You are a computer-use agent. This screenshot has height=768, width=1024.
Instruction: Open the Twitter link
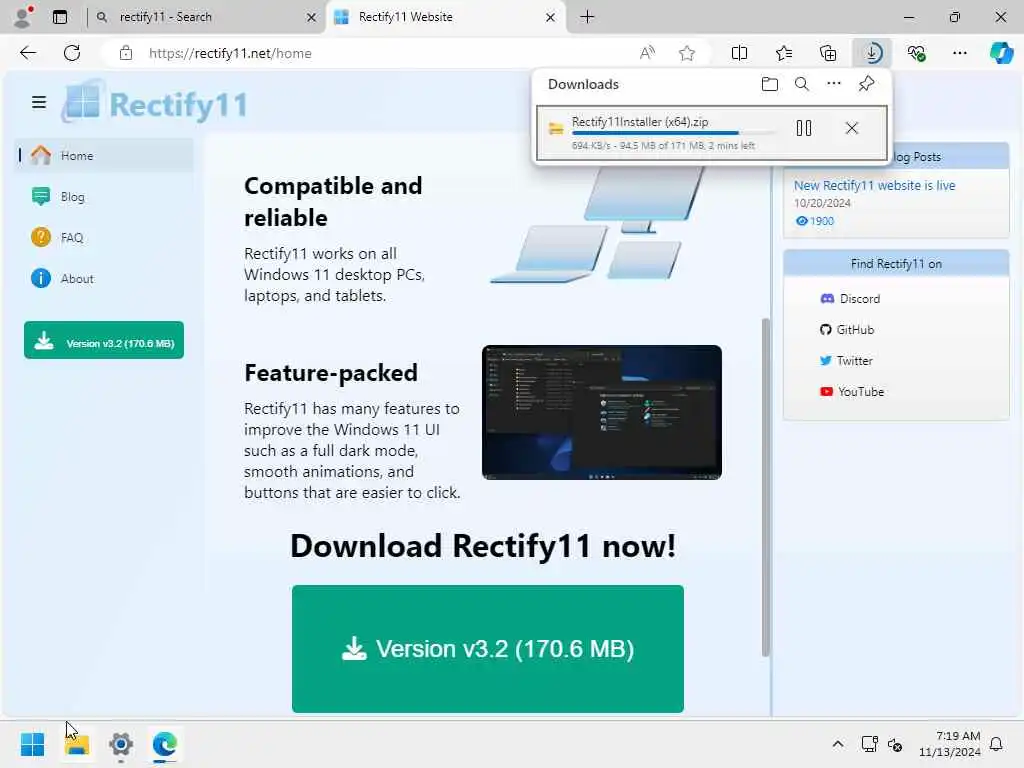coord(846,360)
